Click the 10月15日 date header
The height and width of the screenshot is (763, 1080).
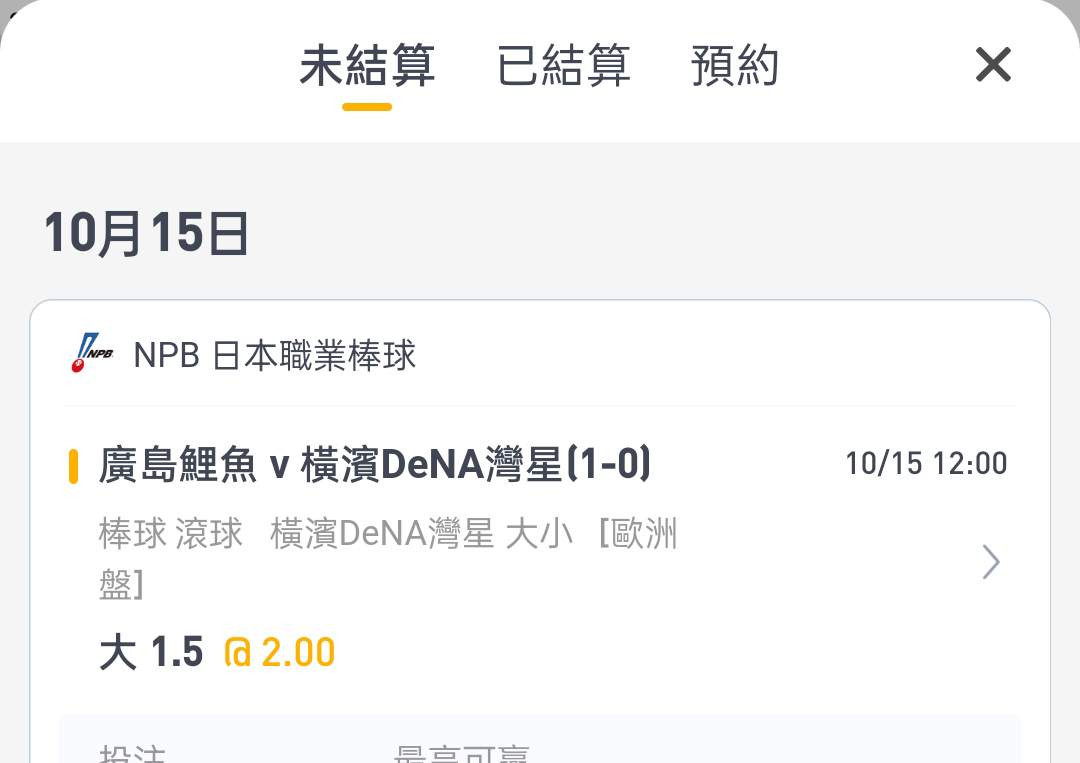click(146, 233)
